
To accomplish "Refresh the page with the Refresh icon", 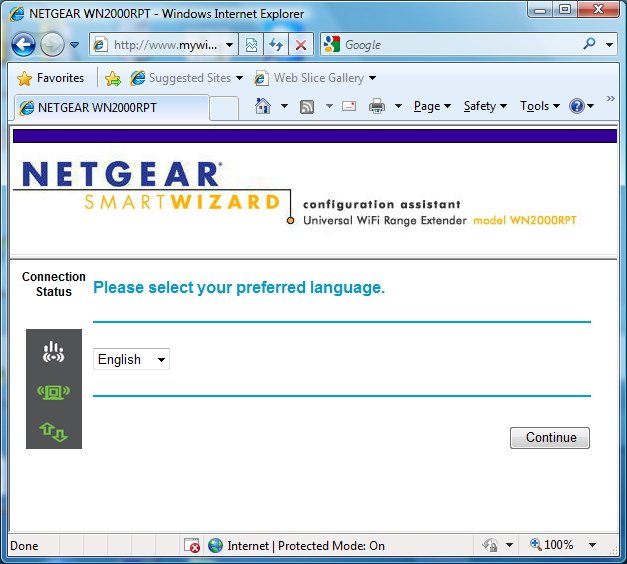I will (276, 45).
